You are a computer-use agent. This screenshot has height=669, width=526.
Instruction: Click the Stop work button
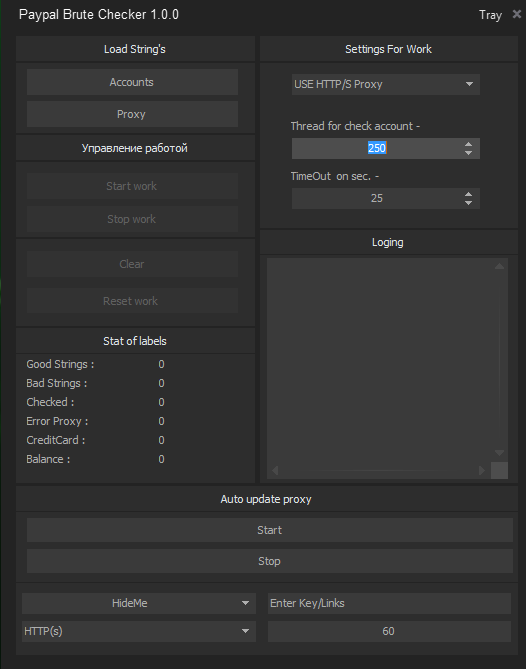click(x=132, y=219)
